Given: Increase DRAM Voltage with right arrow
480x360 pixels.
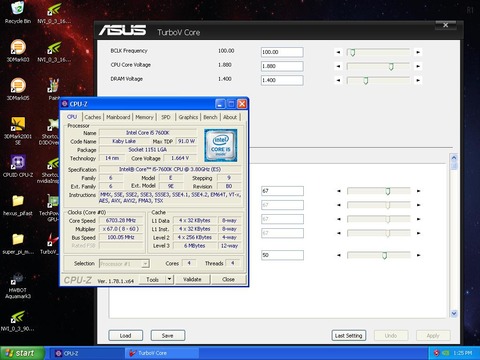Looking at the screenshot, I should click(x=418, y=80).
